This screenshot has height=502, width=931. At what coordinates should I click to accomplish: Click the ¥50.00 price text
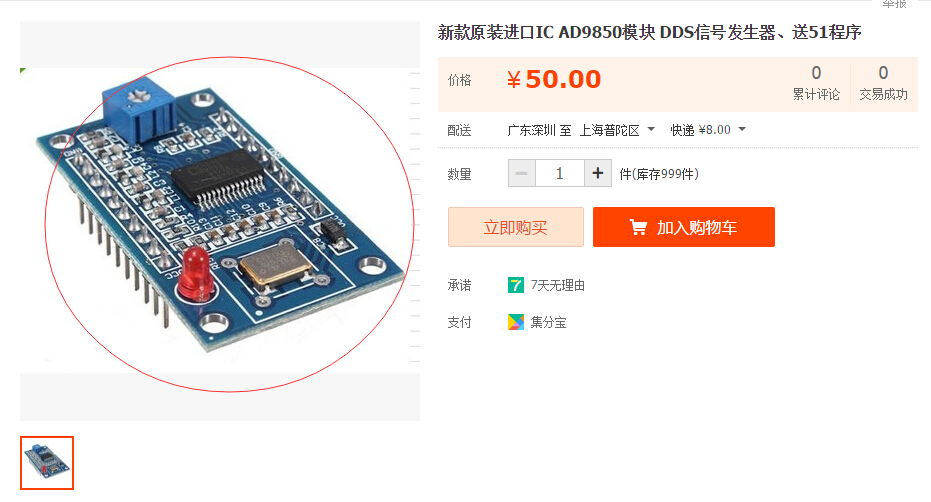click(554, 79)
